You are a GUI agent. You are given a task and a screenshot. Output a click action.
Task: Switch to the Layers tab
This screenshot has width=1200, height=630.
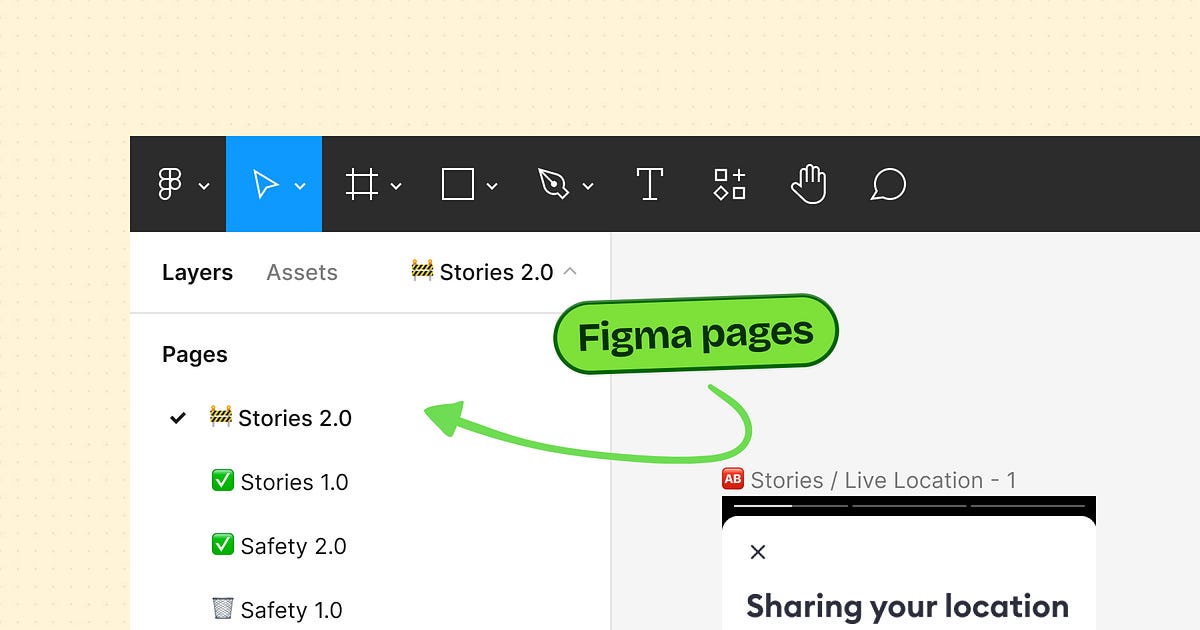(197, 271)
